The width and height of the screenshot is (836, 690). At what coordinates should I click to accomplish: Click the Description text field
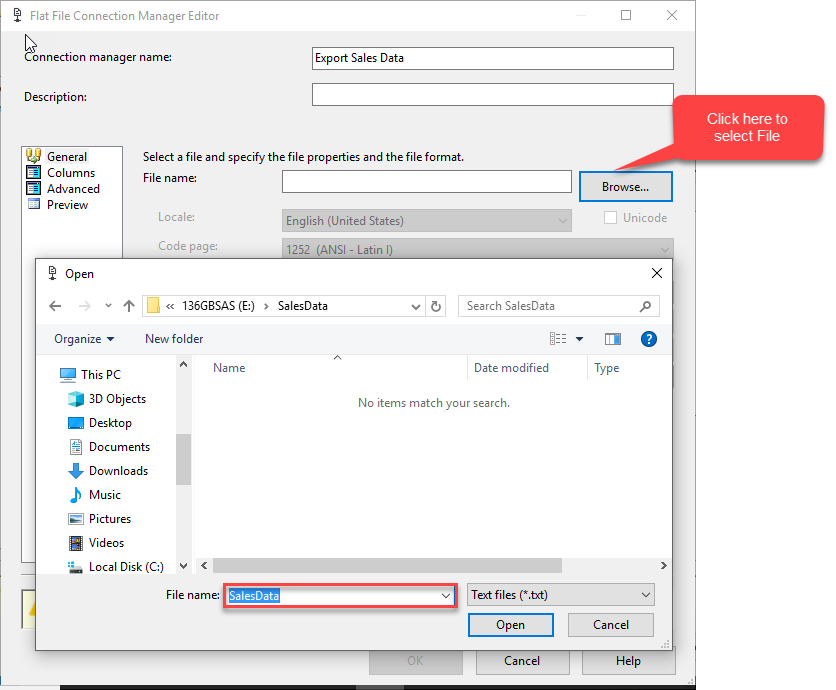coord(493,94)
